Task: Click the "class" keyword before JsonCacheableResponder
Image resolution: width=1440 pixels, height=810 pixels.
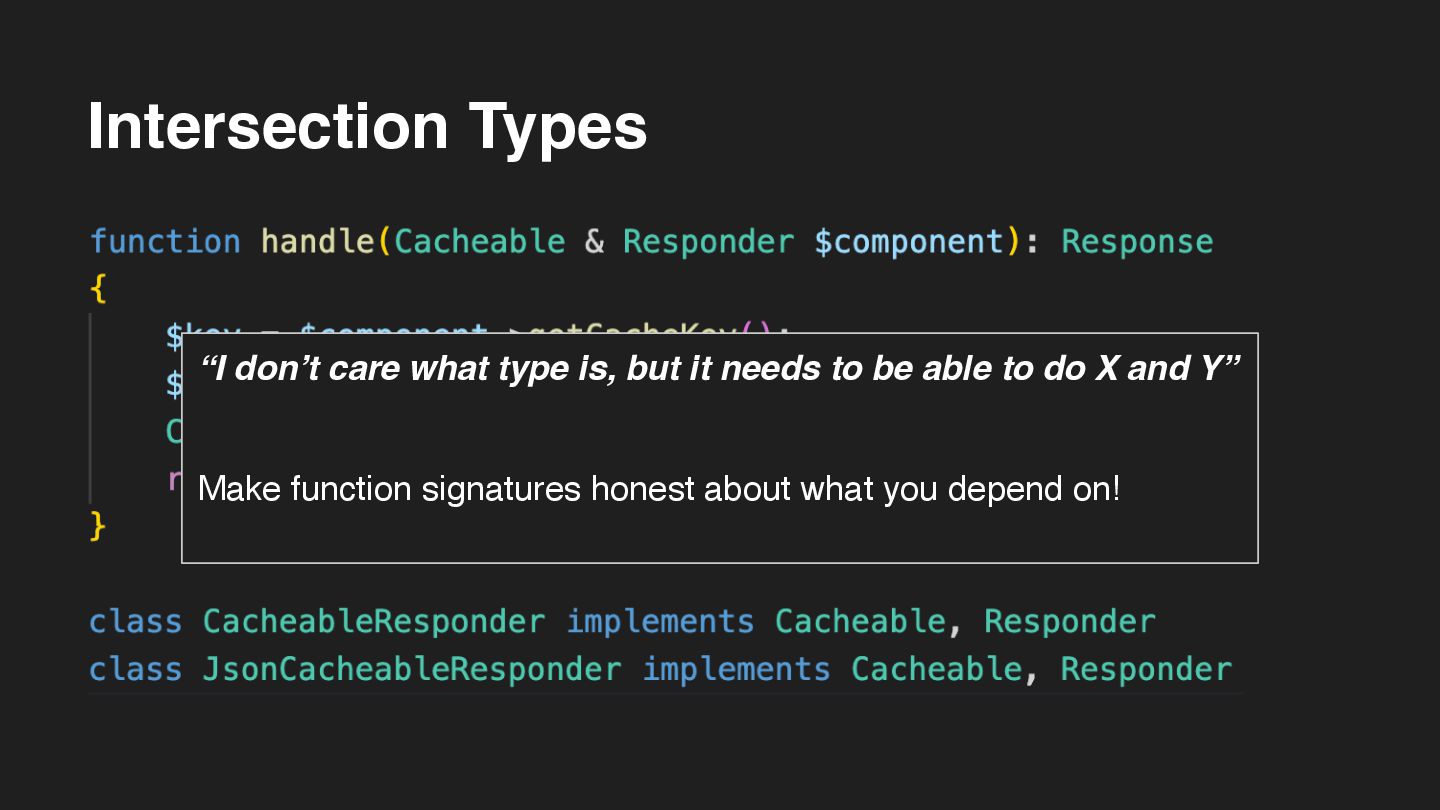Action: click(x=136, y=669)
